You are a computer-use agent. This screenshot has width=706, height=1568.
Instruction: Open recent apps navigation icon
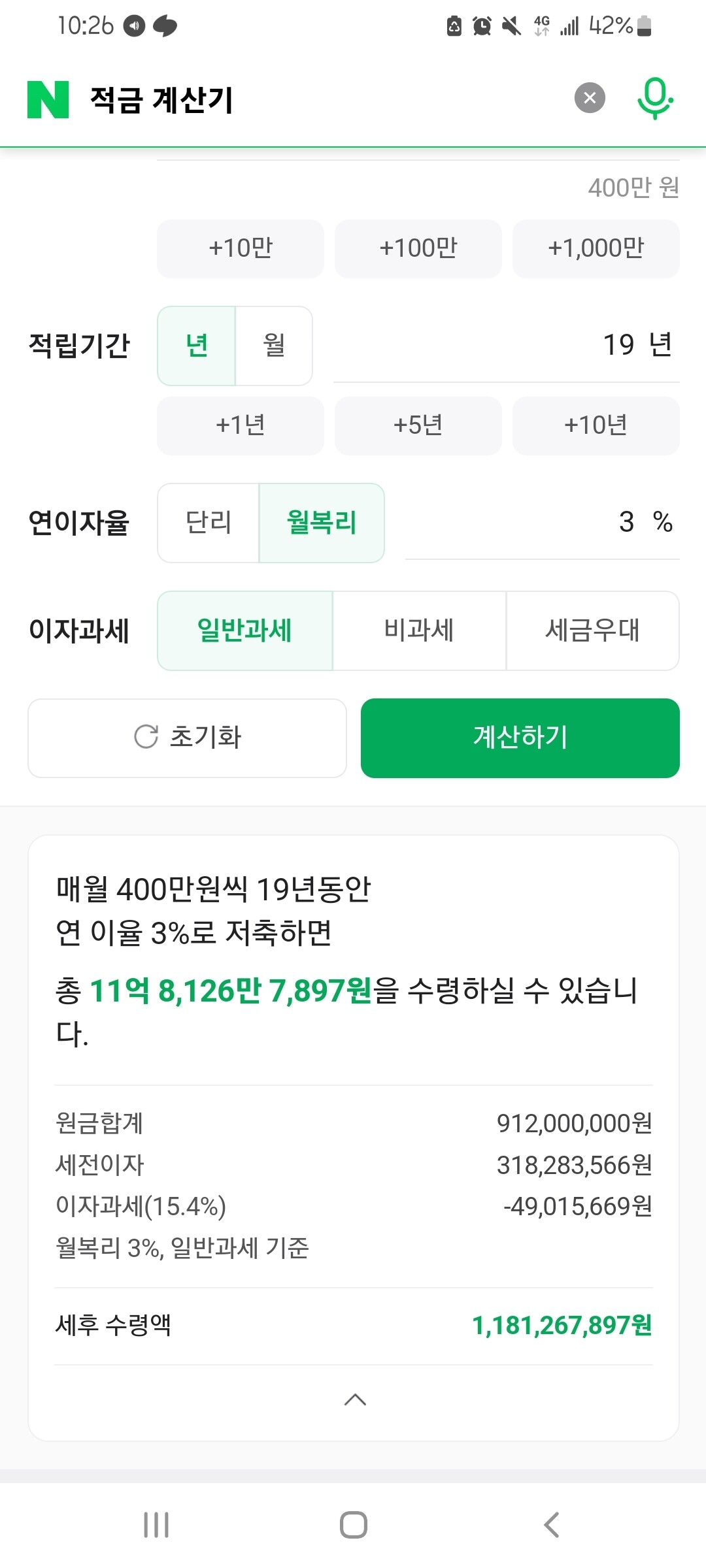[x=156, y=1525]
